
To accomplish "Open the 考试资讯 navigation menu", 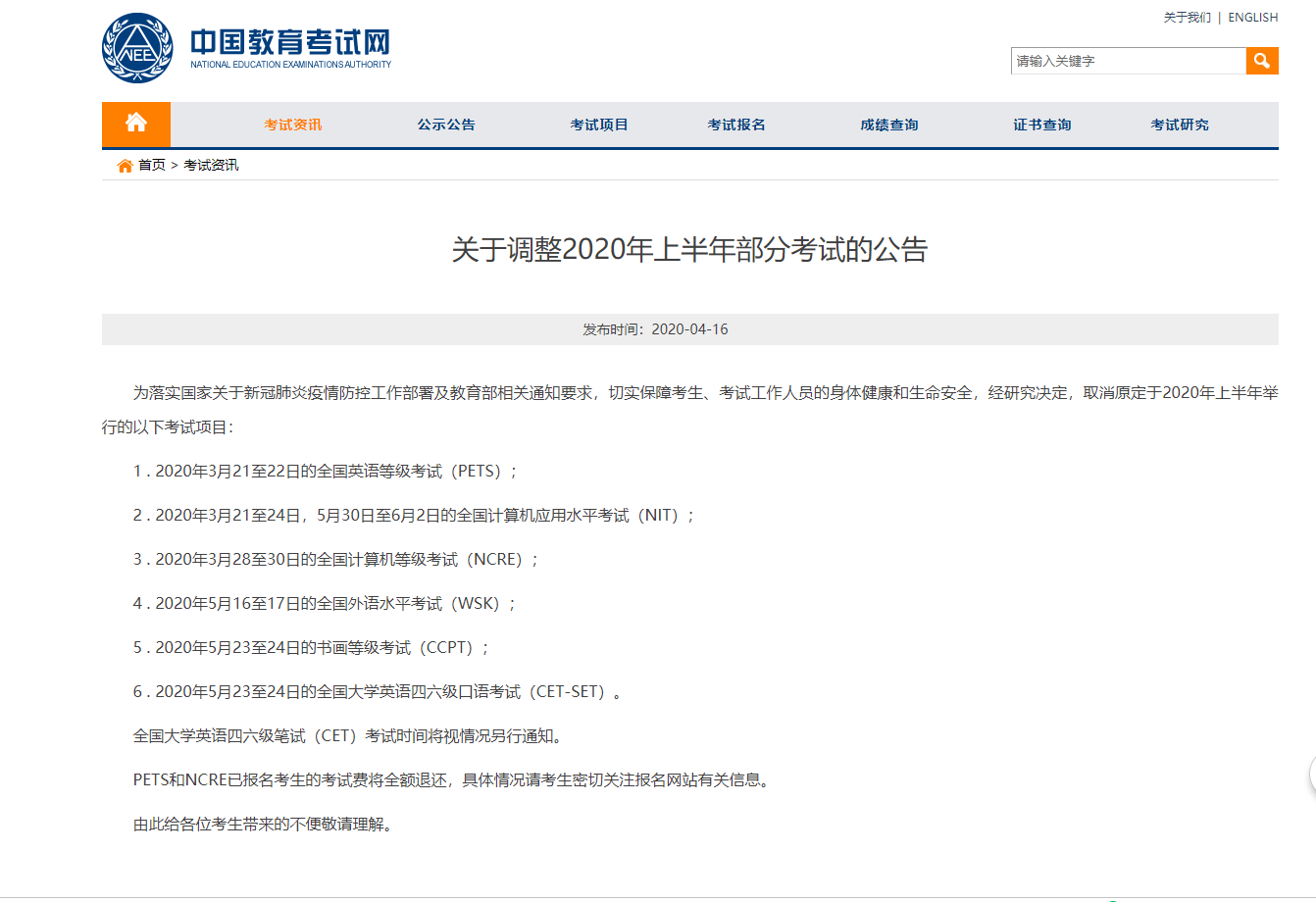I will pos(292,125).
